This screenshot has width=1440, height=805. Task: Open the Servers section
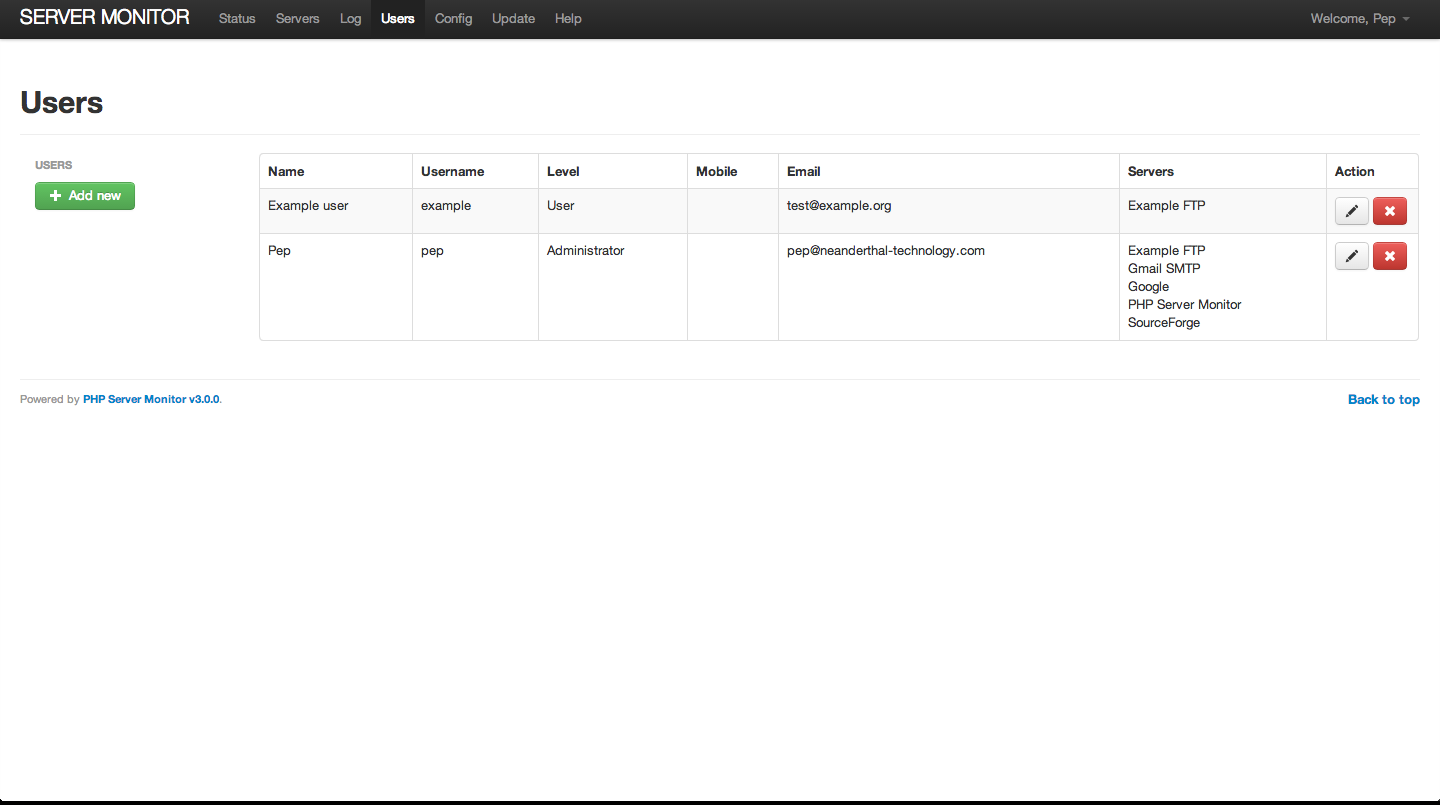(297, 18)
